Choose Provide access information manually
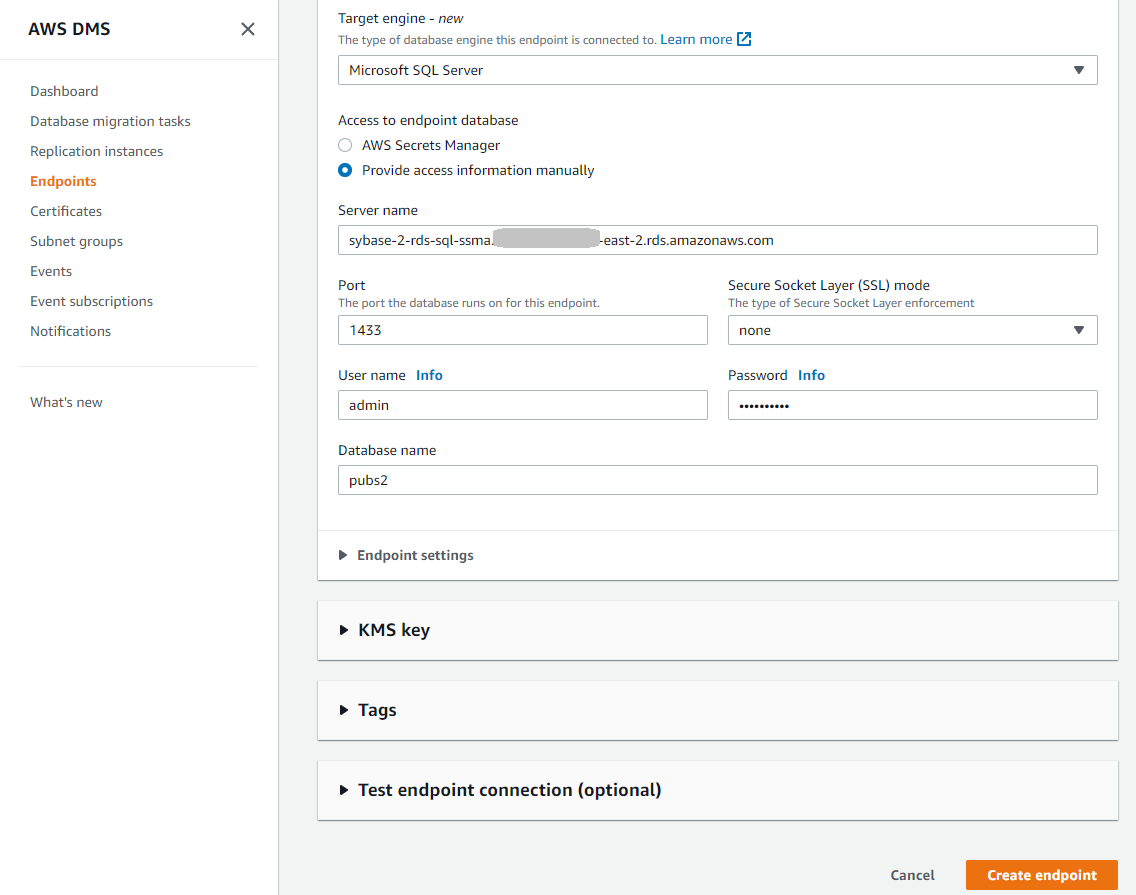 [345, 170]
